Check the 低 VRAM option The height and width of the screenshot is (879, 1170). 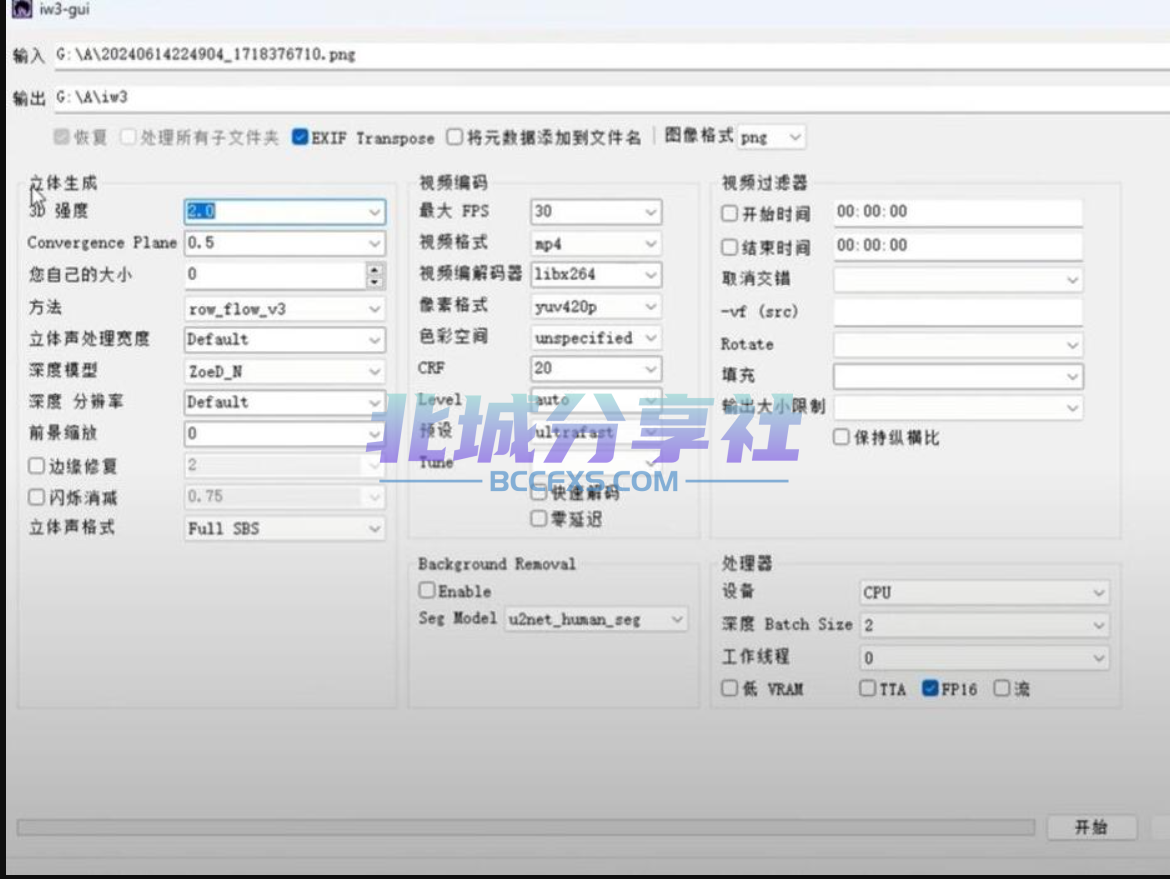(x=730, y=689)
